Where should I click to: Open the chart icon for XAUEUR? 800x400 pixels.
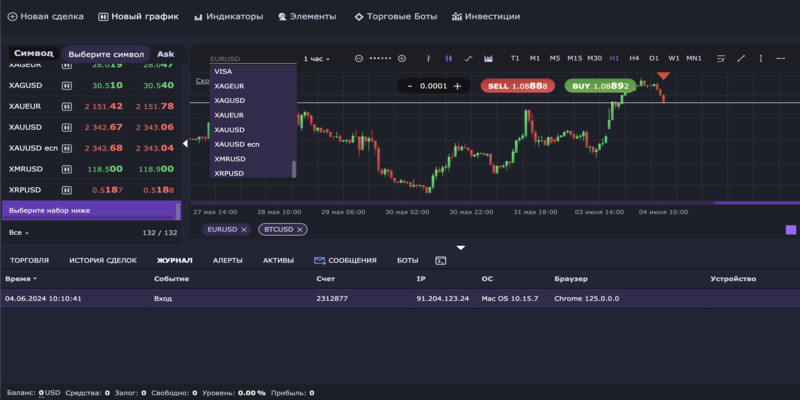66,107
